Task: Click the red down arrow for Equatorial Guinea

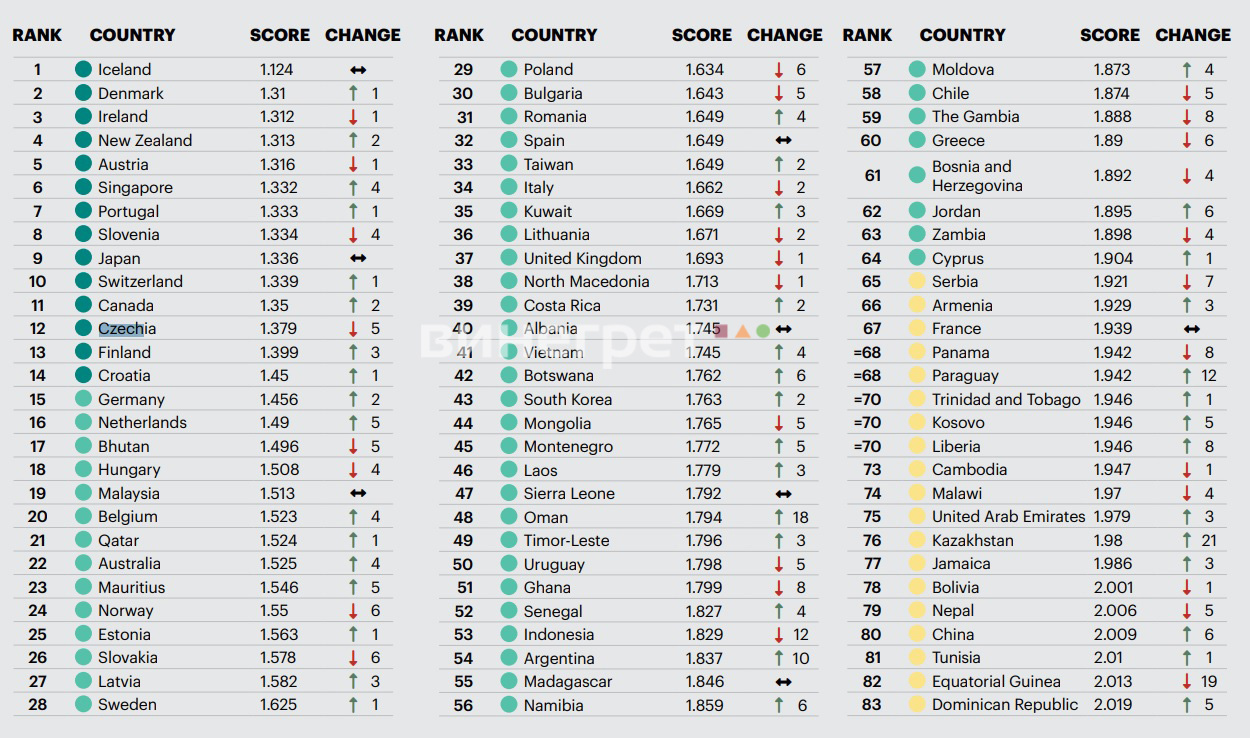Action: click(x=1187, y=681)
